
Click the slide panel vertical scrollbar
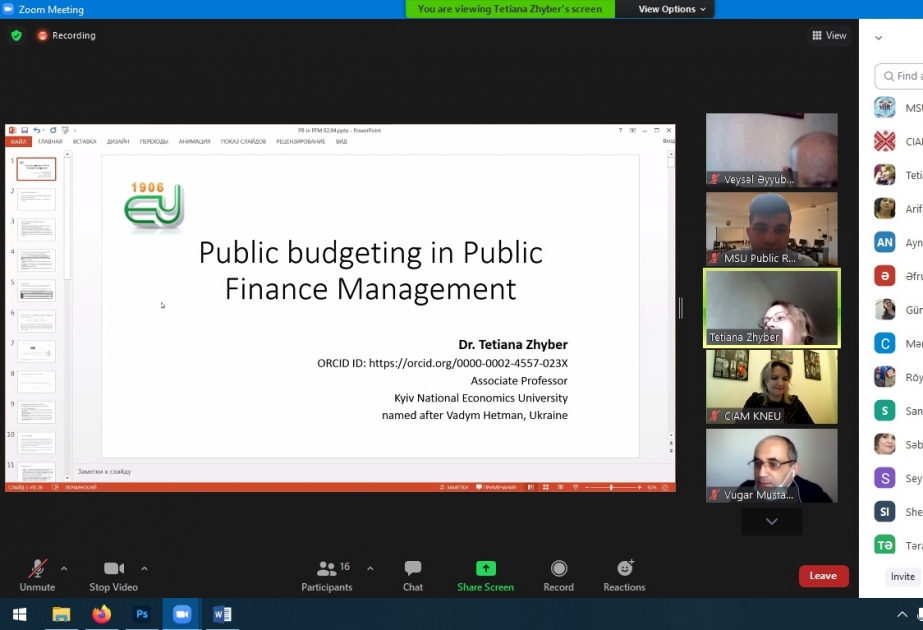(67, 316)
